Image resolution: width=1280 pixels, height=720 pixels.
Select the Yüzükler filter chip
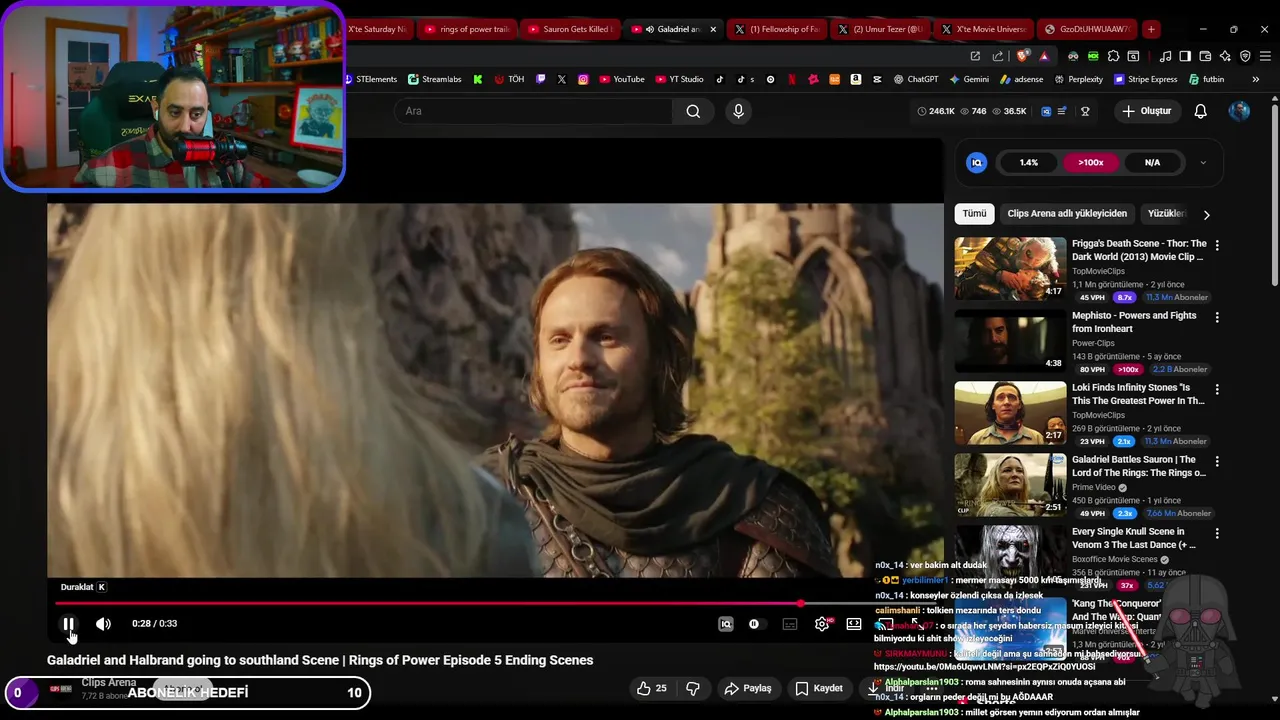click(1166, 213)
